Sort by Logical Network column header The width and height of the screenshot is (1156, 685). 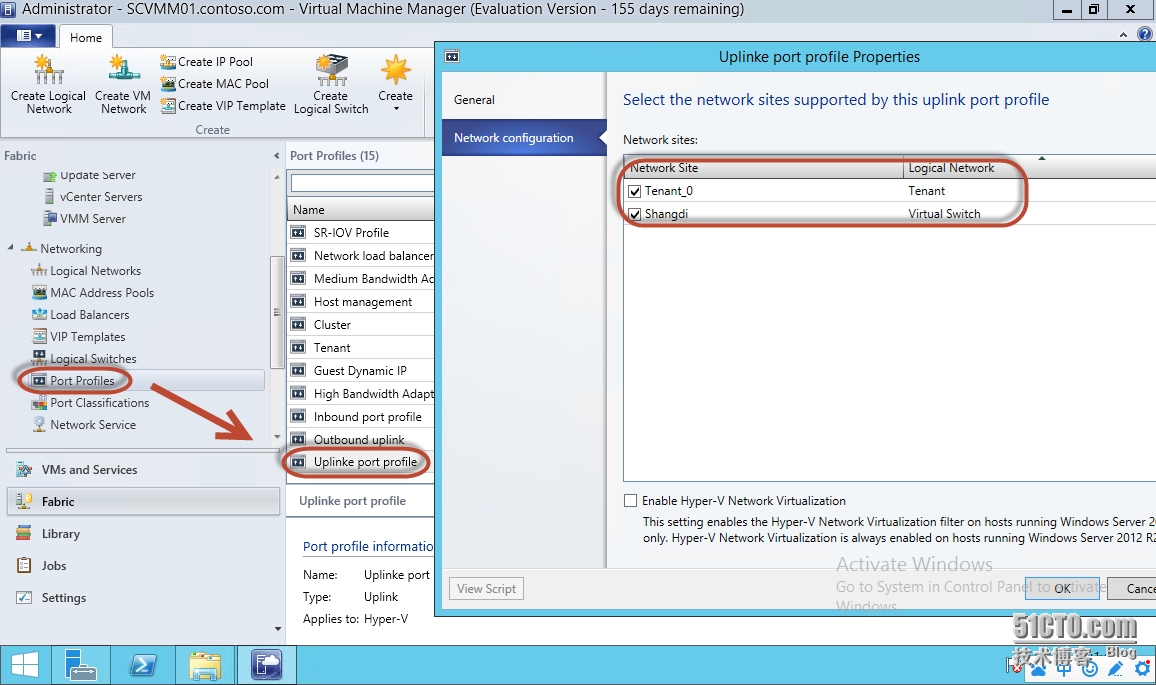tap(1029, 168)
